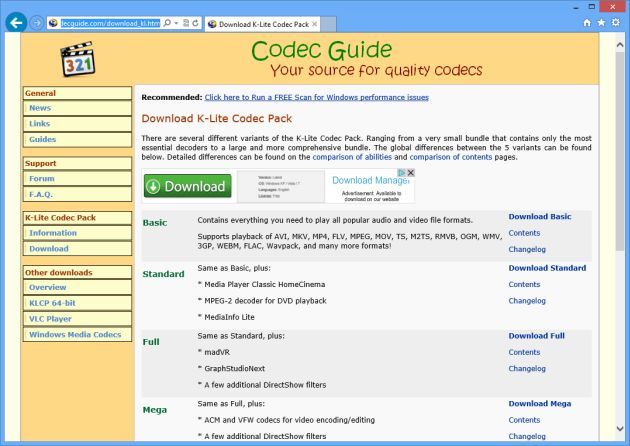Open Changelog link for Mega variant
630x446 pixels.
pos(527,436)
